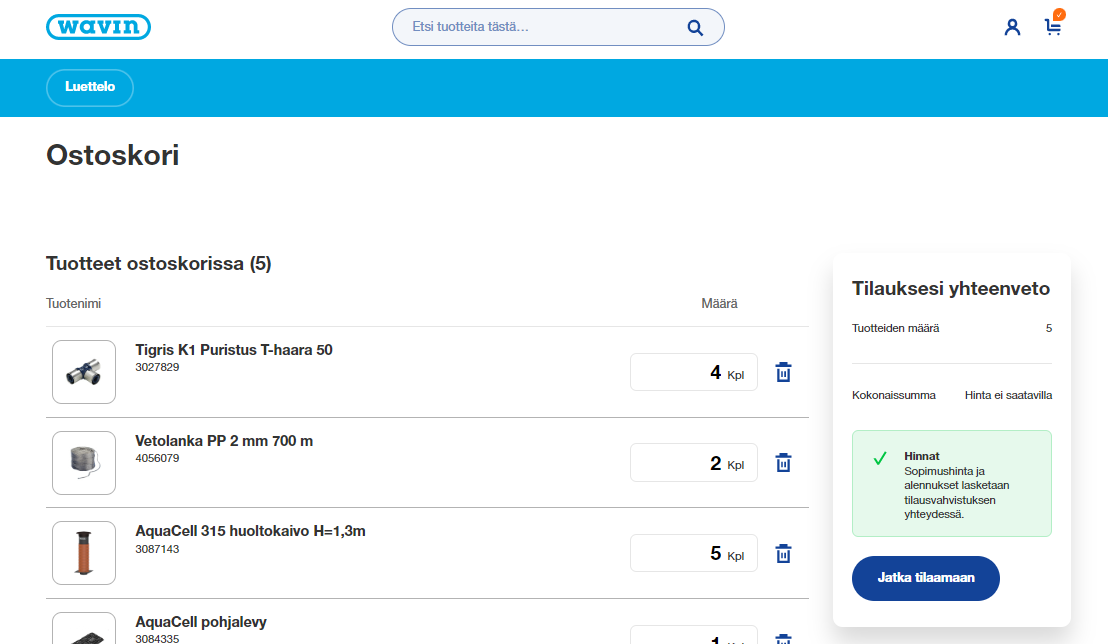
Task: Click the Wavin logo
Action: [x=98, y=27]
